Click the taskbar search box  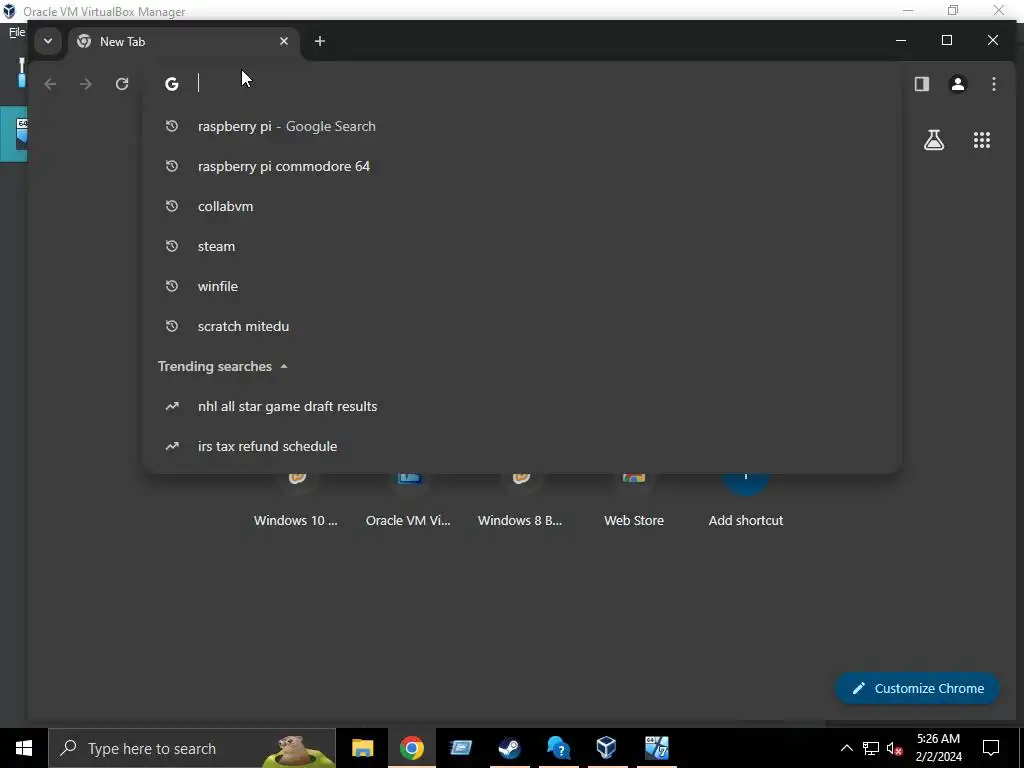coord(192,748)
